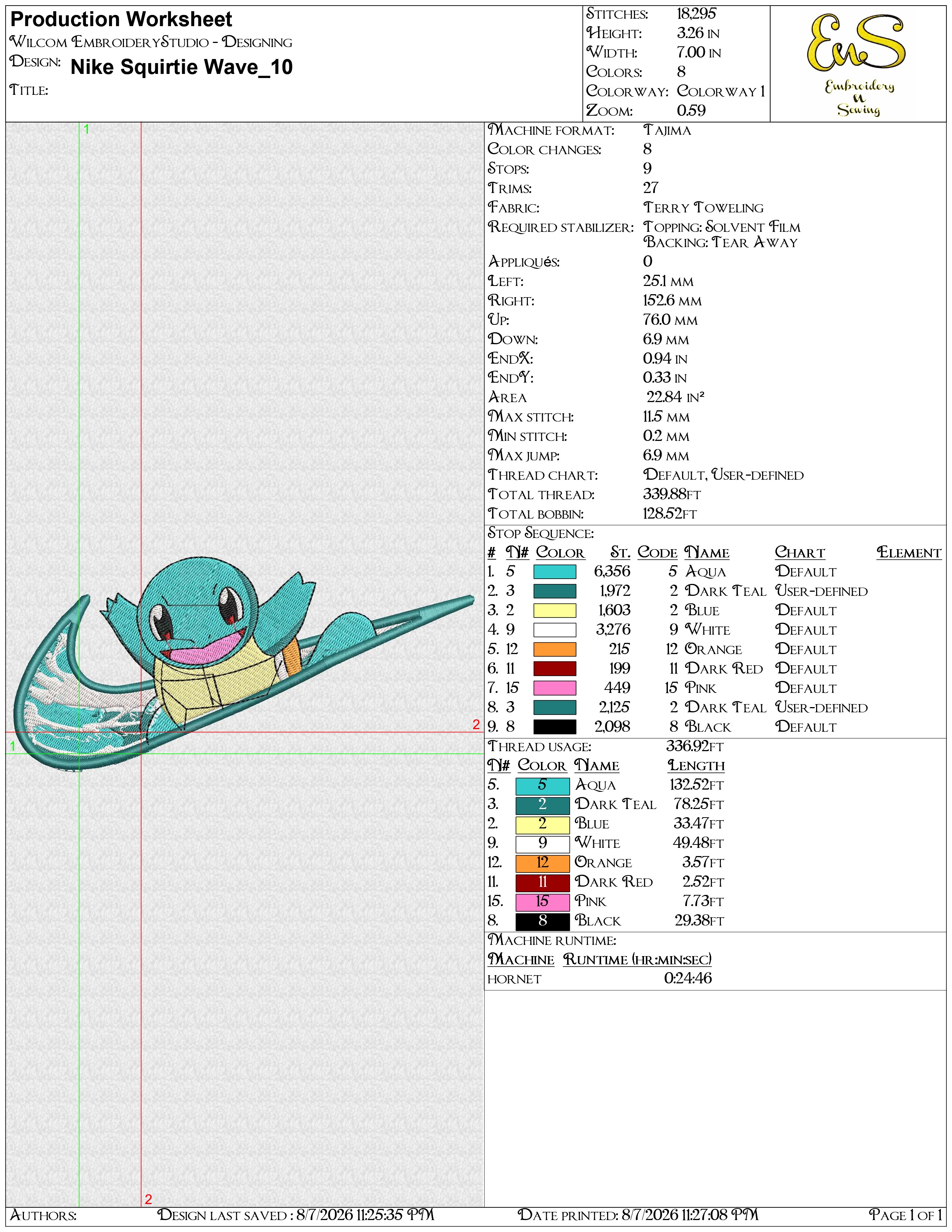This screenshot has height=1232, width=952.
Task: Select the stitches value "18,295"
Action: [697, 13]
